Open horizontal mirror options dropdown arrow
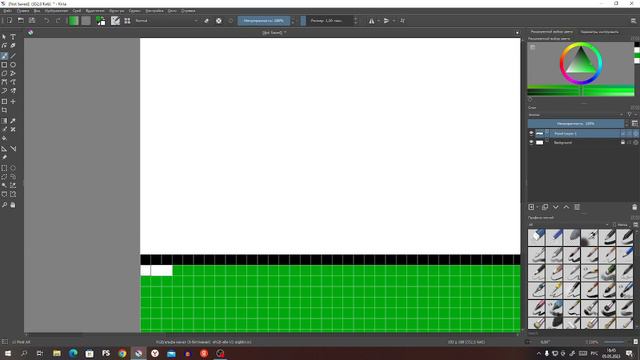Screen dimensions: 640x360 (378, 20)
